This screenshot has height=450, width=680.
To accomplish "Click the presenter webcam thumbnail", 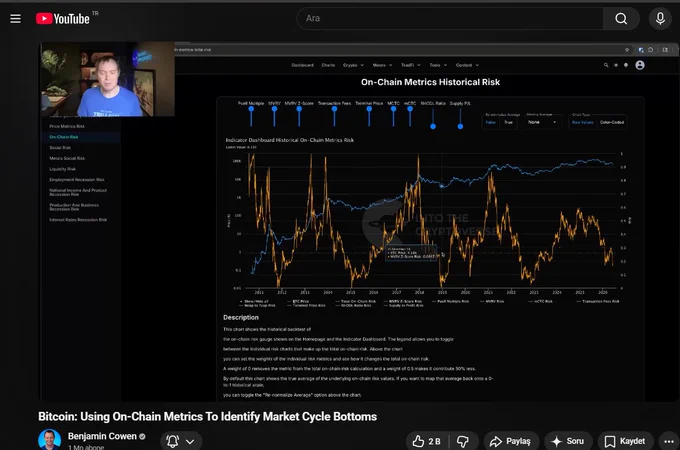I will 108,79.
